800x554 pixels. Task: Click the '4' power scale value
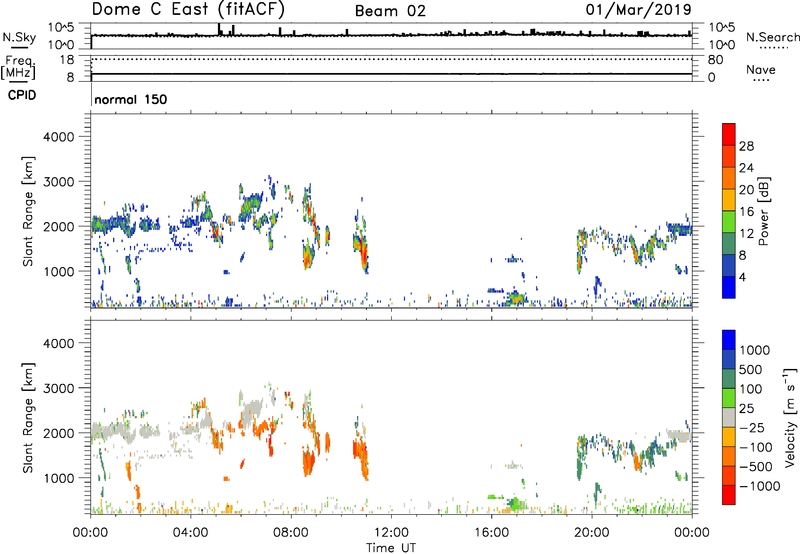click(743, 278)
